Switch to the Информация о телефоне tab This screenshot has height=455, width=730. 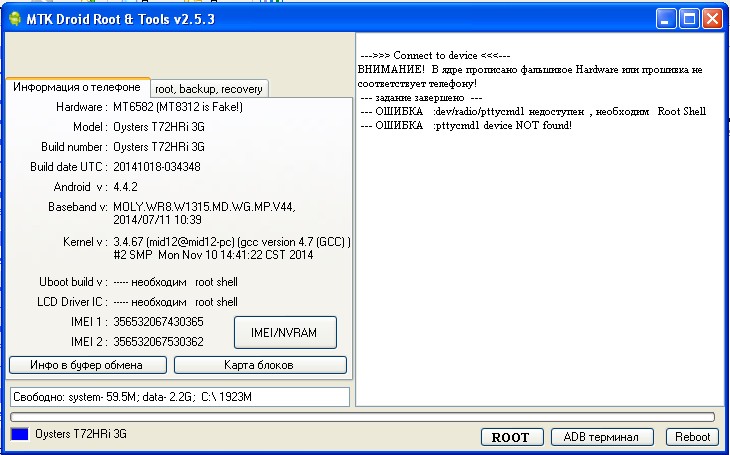tap(77, 87)
